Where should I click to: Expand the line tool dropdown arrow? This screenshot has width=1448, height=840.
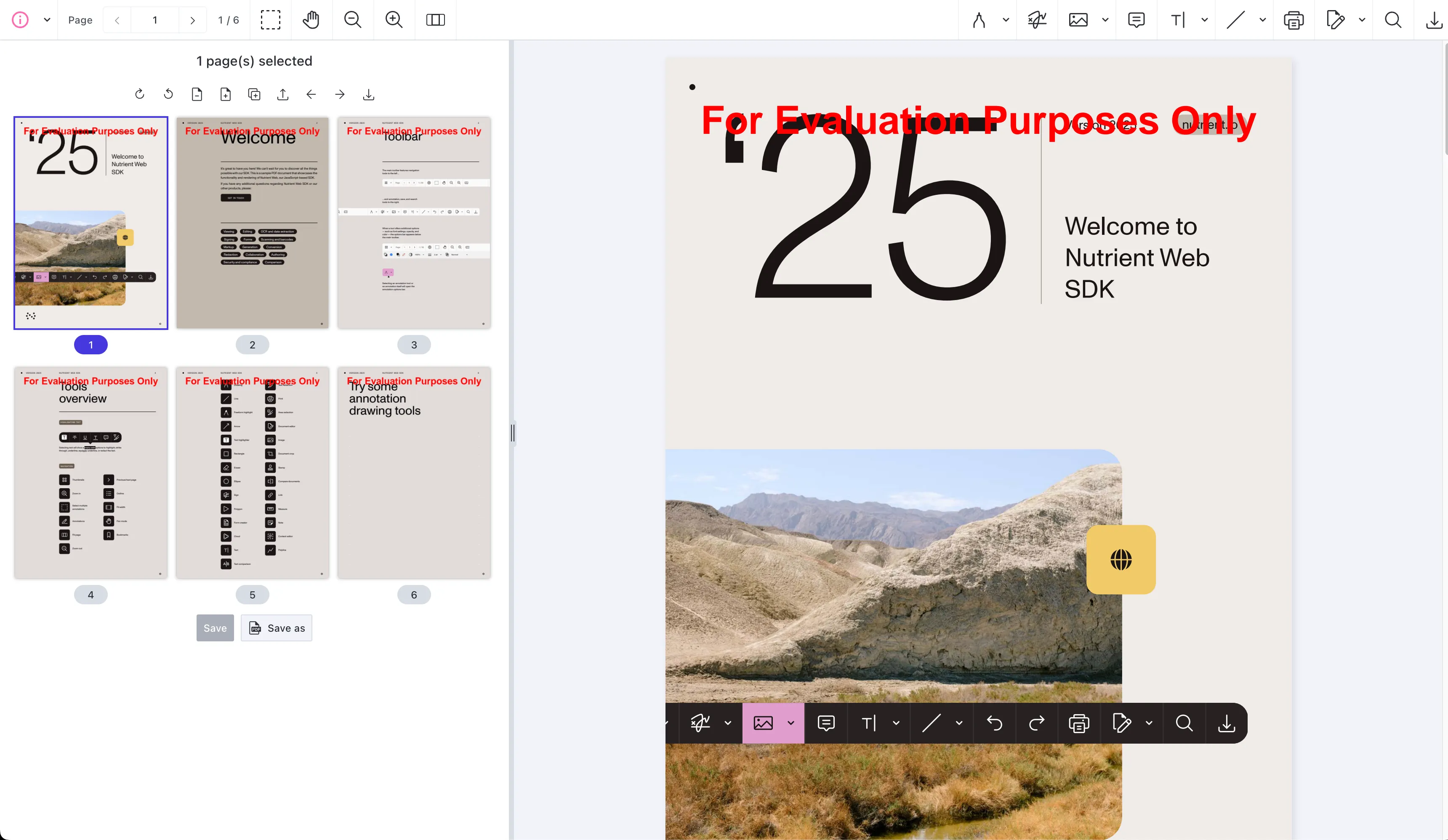pyautogui.click(x=1262, y=20)
